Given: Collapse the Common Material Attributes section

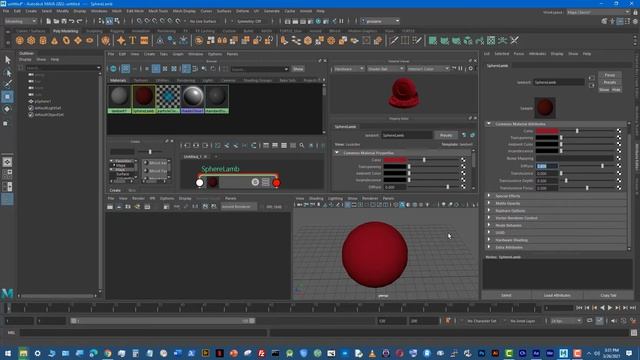Looking at the screenshot, I should [x=489, y=124].
